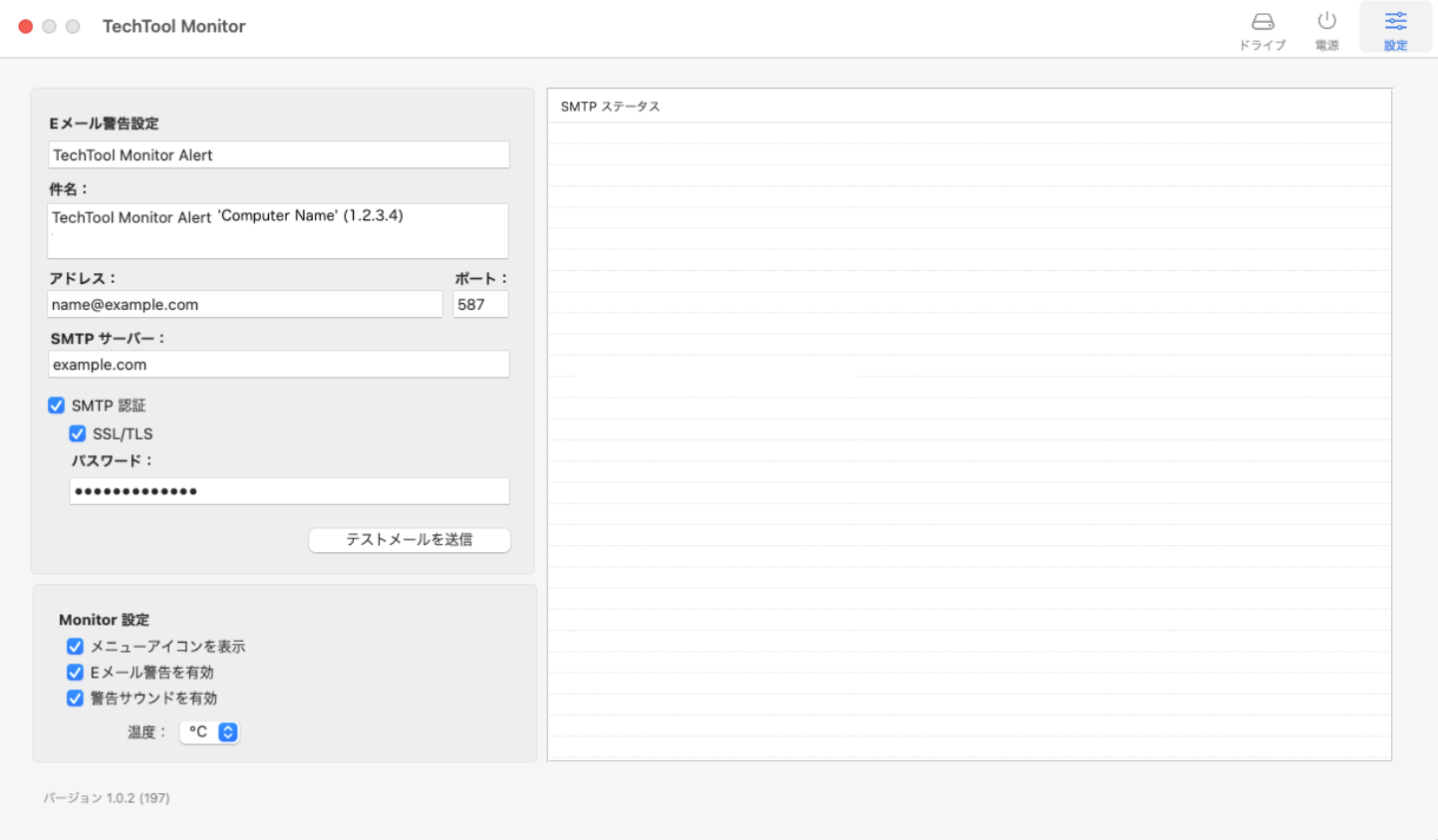The width and height of the screenshot is (1438, 840).
Task: Toggle the SMTP 認証 checkbox
Action: pyautogui.click(x=57, y=406)
